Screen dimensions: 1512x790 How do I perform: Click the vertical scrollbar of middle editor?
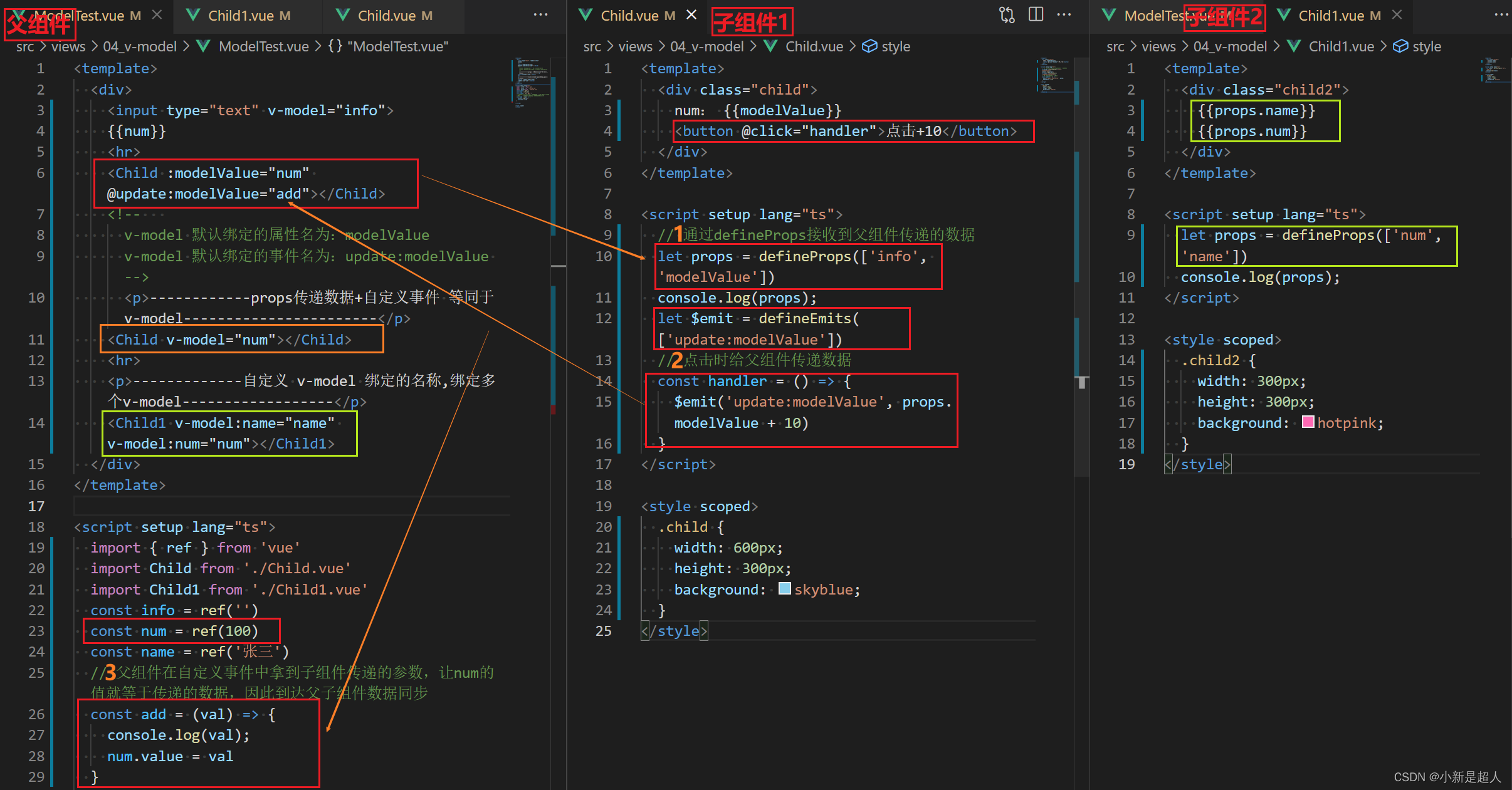1081,266
